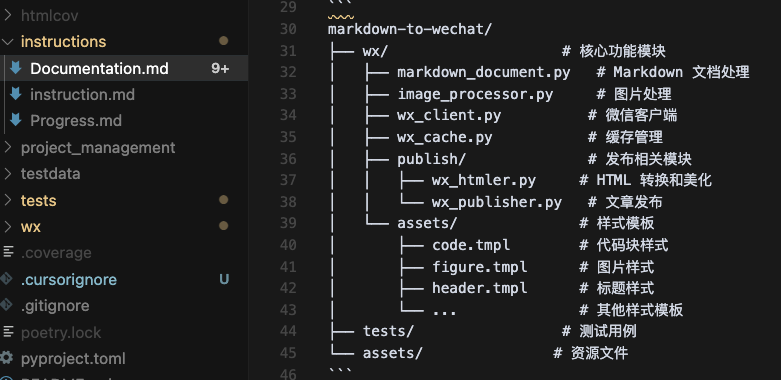Click the modified dot beside instructions folder
Viewport: 781px width, 380px height.
pos(224,41)
